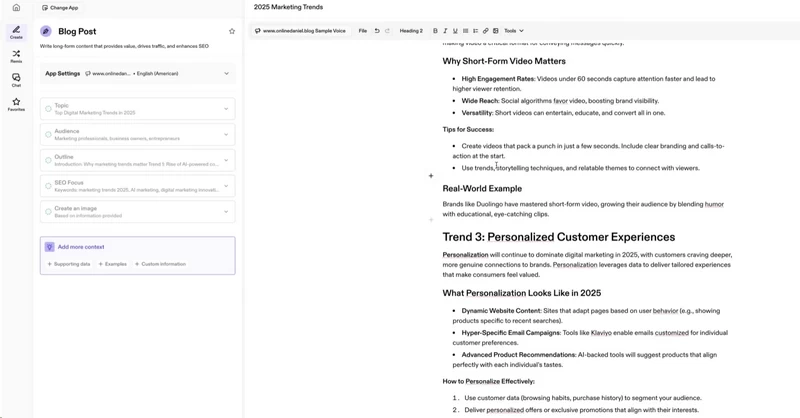800x418 pixels.
Task: Add Supporting data context
Action: (69, 264)
